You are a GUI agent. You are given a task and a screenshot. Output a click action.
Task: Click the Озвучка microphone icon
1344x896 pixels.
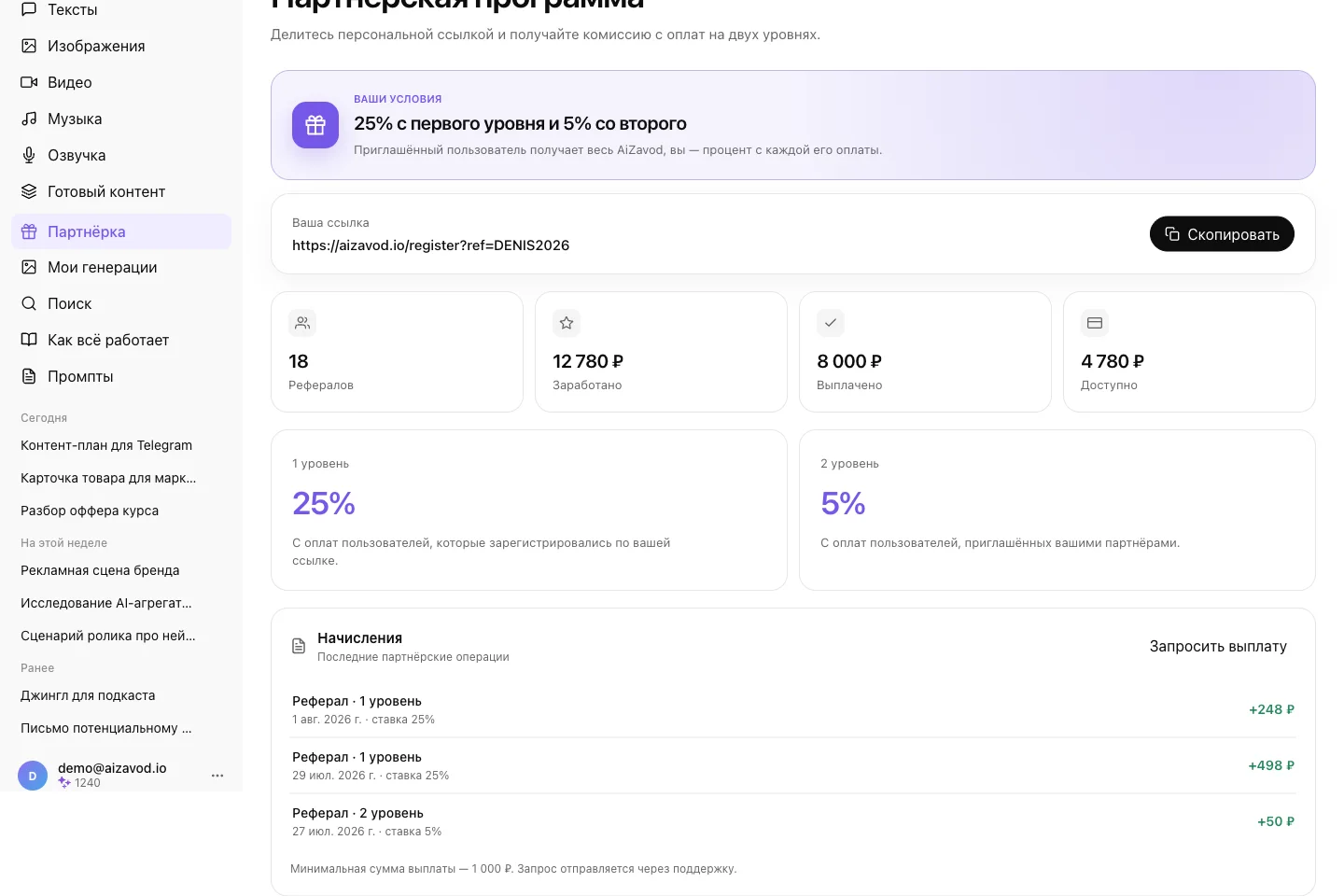tap(29, 155)
